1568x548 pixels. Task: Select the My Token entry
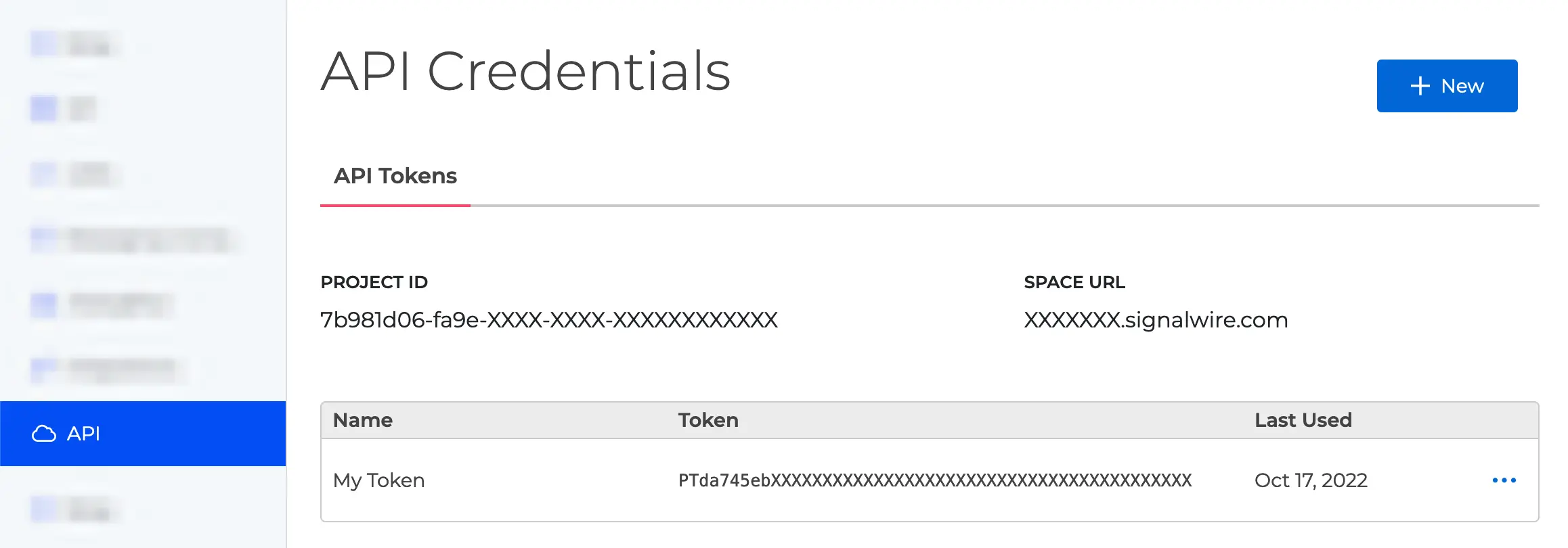[x=378, y=480]
